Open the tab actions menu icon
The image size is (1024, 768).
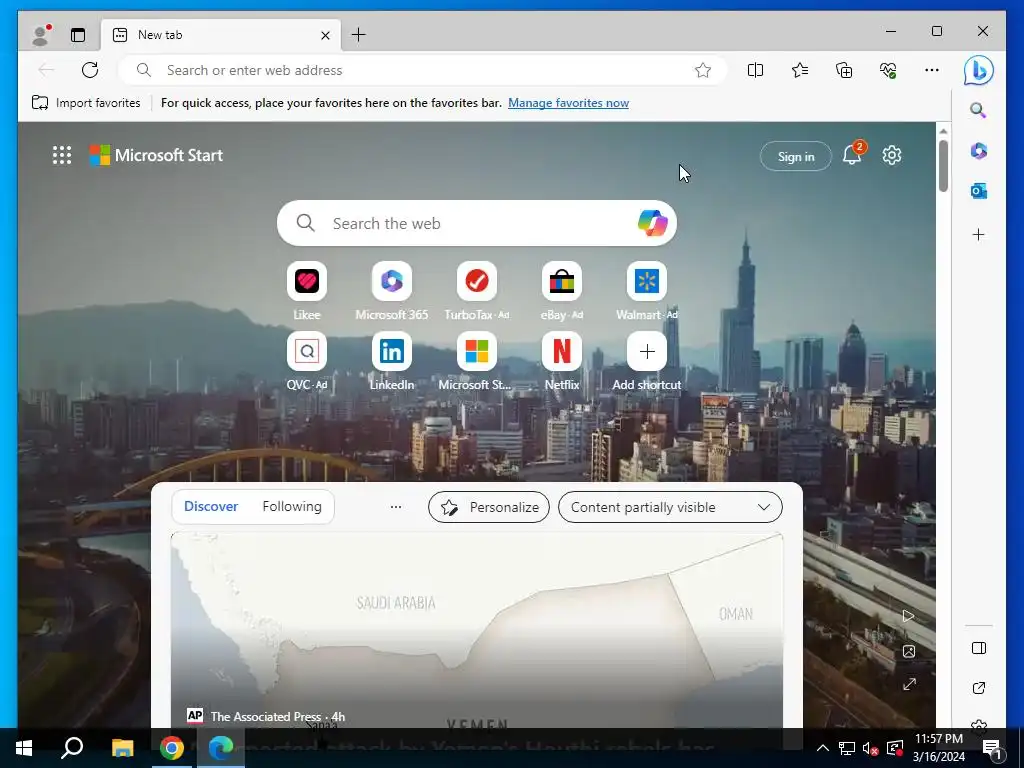coord(78,35)
